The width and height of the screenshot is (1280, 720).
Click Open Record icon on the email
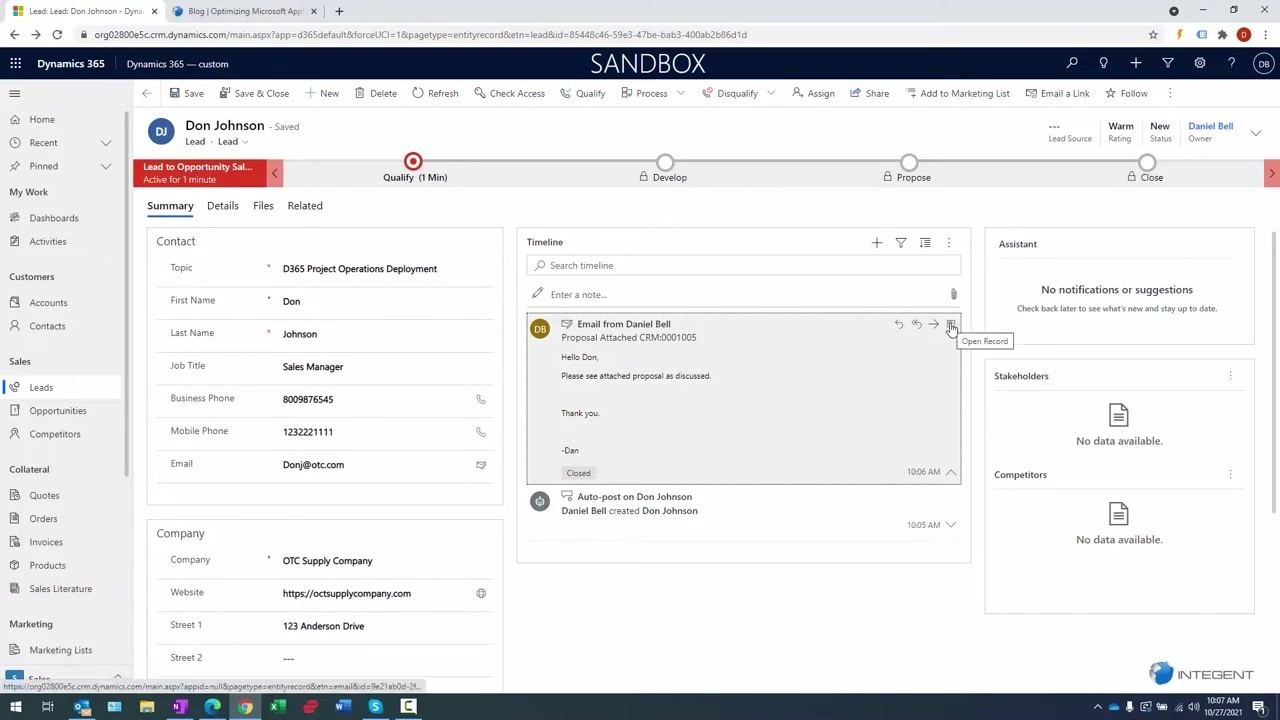[951, 324]
